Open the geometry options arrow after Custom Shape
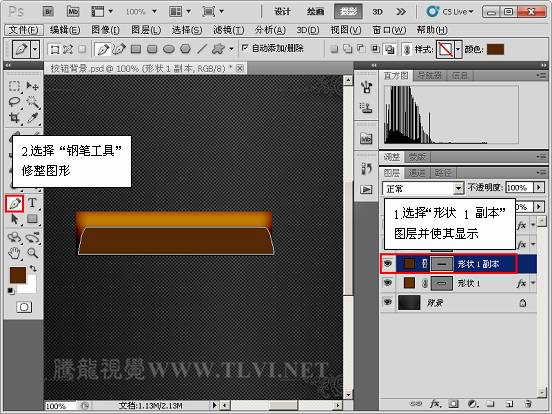The width and height of the screenshot is (552, 414). pyautogui.click(x=231, y=49)
